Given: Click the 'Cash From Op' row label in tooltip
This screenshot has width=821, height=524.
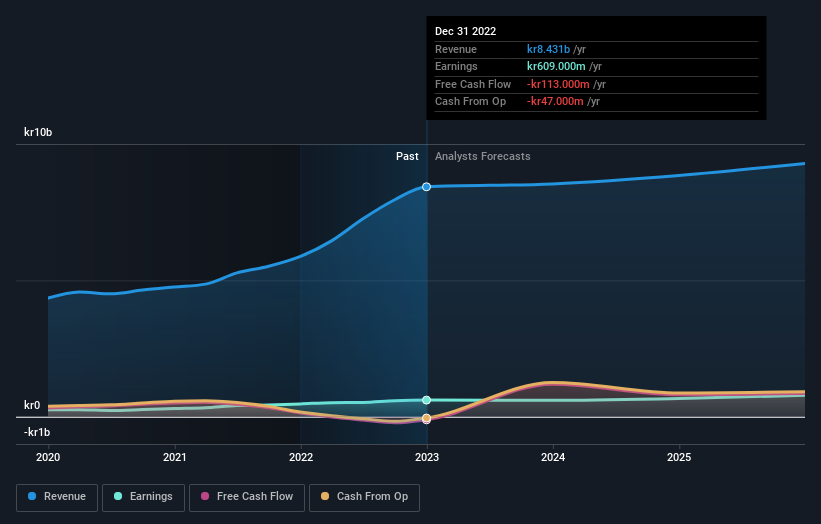Looking at the screenshot, I should pyautogui.click(x=470, y=102).
